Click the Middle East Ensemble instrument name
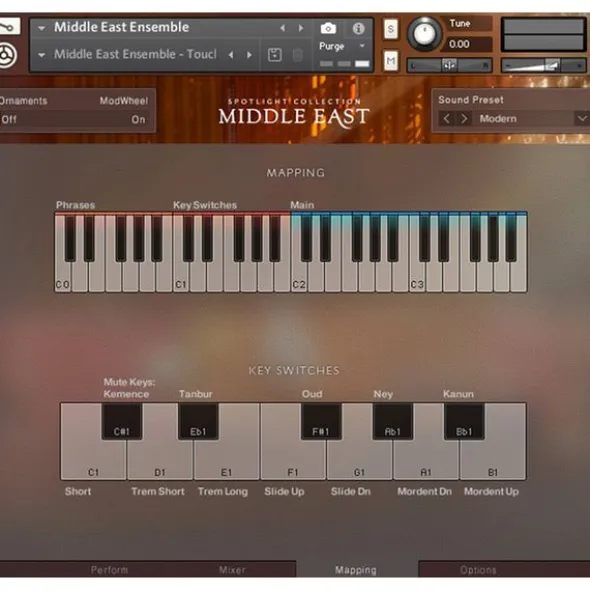Image resolution: width=590 pixels, height=591 pixels. (x=121, y=27)
